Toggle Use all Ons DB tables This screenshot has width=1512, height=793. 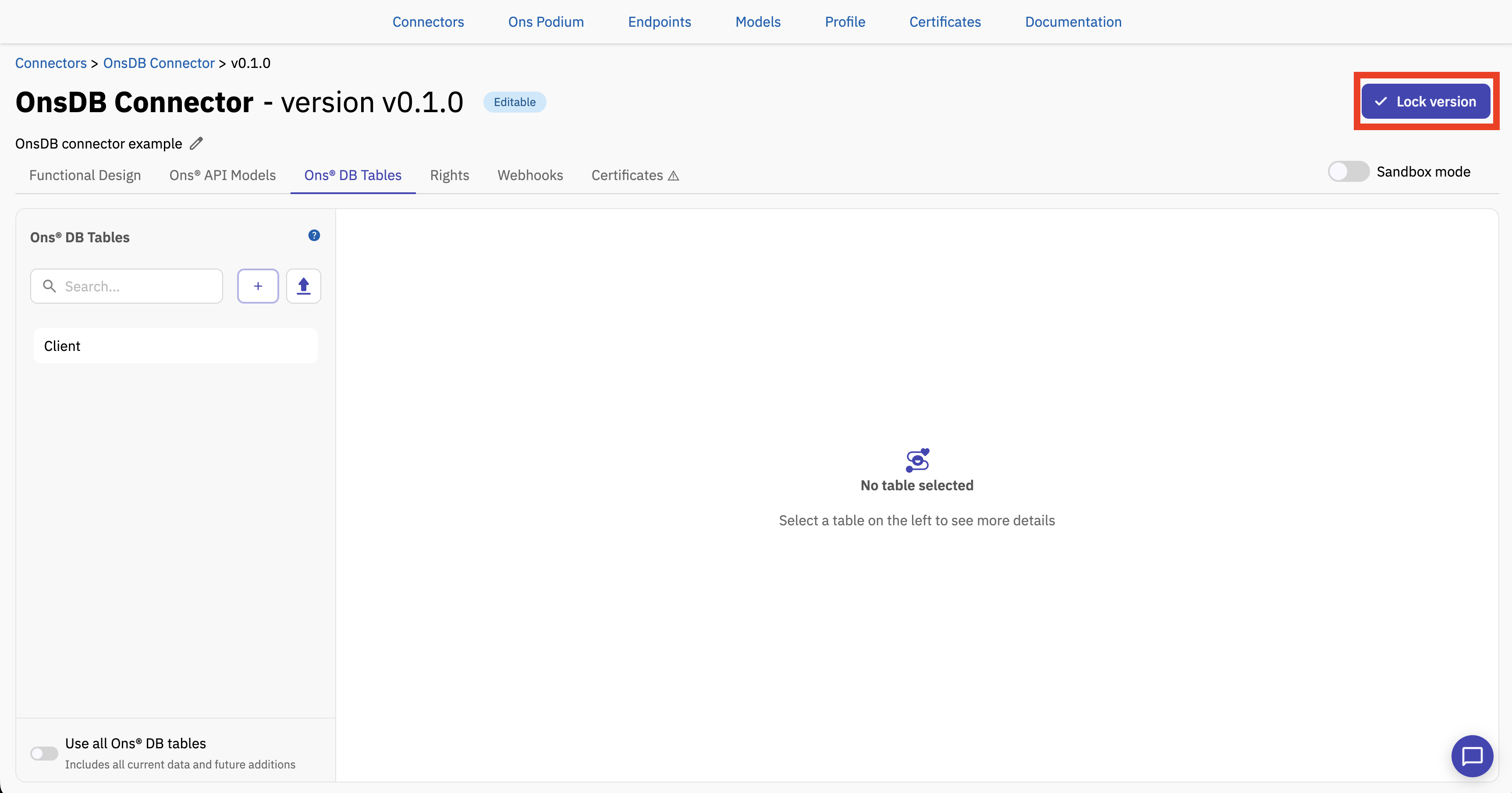44,753
